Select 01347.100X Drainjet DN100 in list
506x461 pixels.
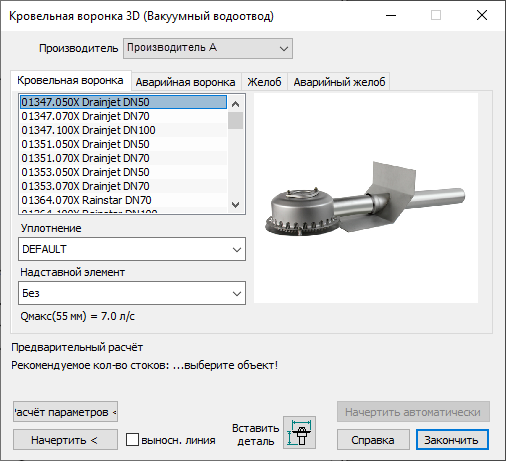point(123,130)
